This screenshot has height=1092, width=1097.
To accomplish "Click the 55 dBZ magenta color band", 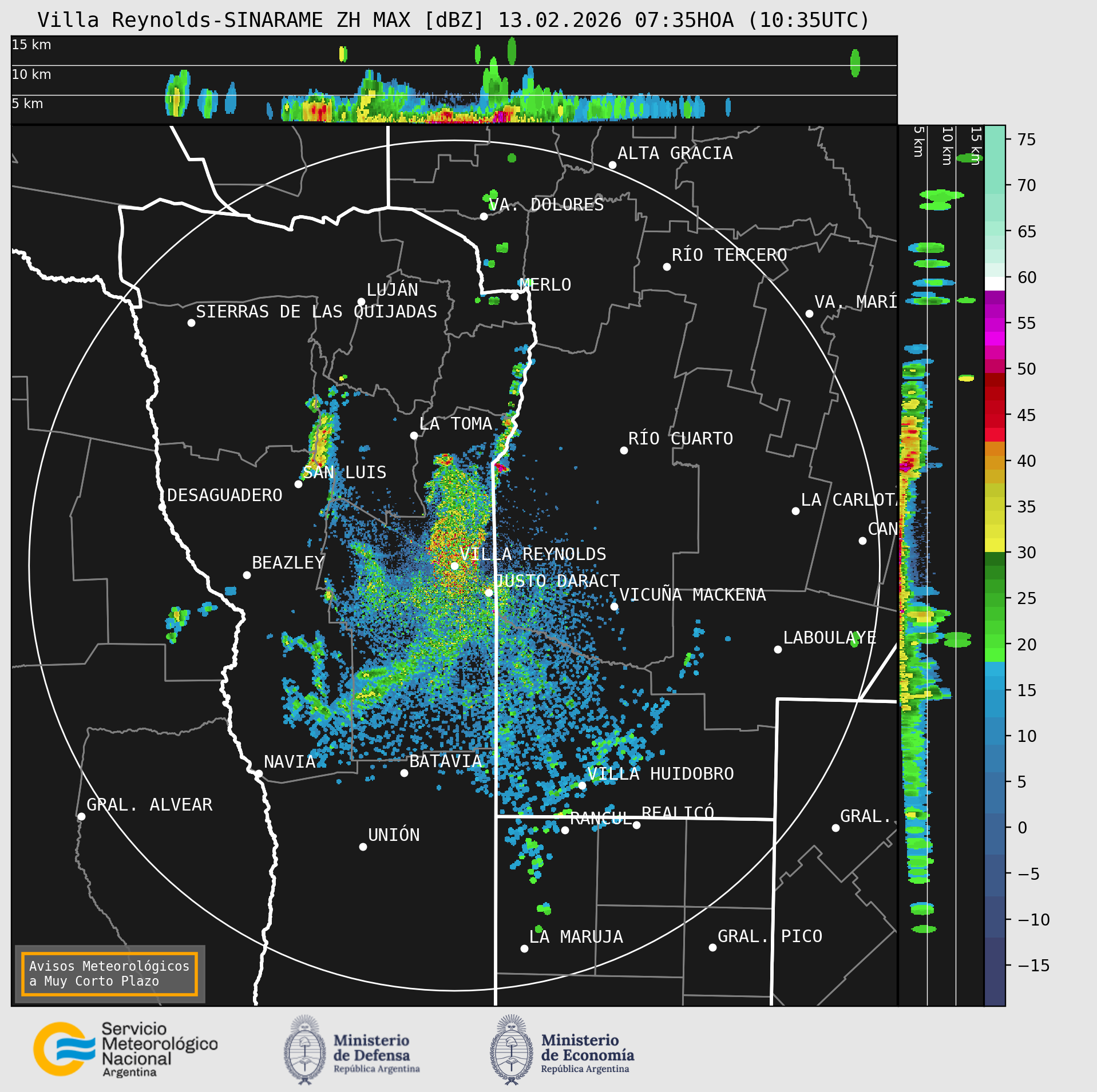I will pyautogui.click(x=995, y=325).
